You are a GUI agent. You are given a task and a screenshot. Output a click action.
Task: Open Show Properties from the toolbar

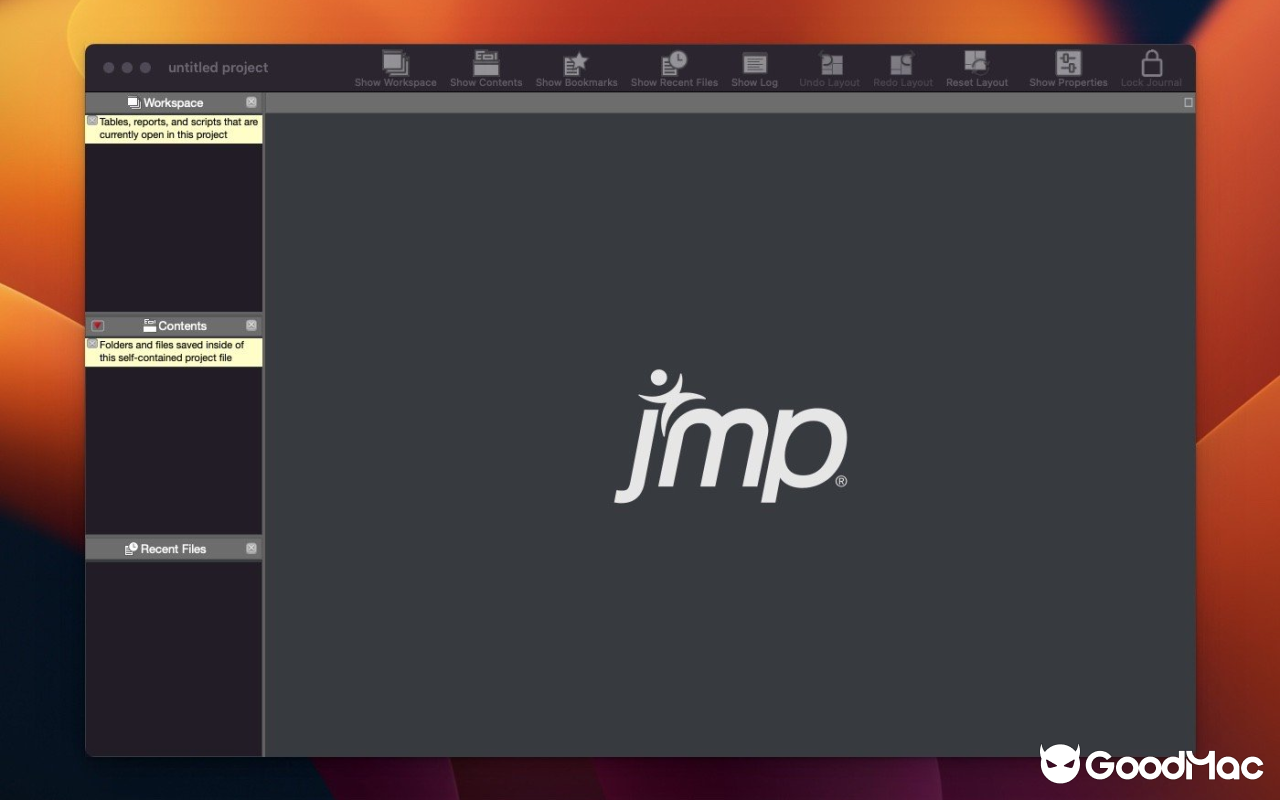point(1068,62)
